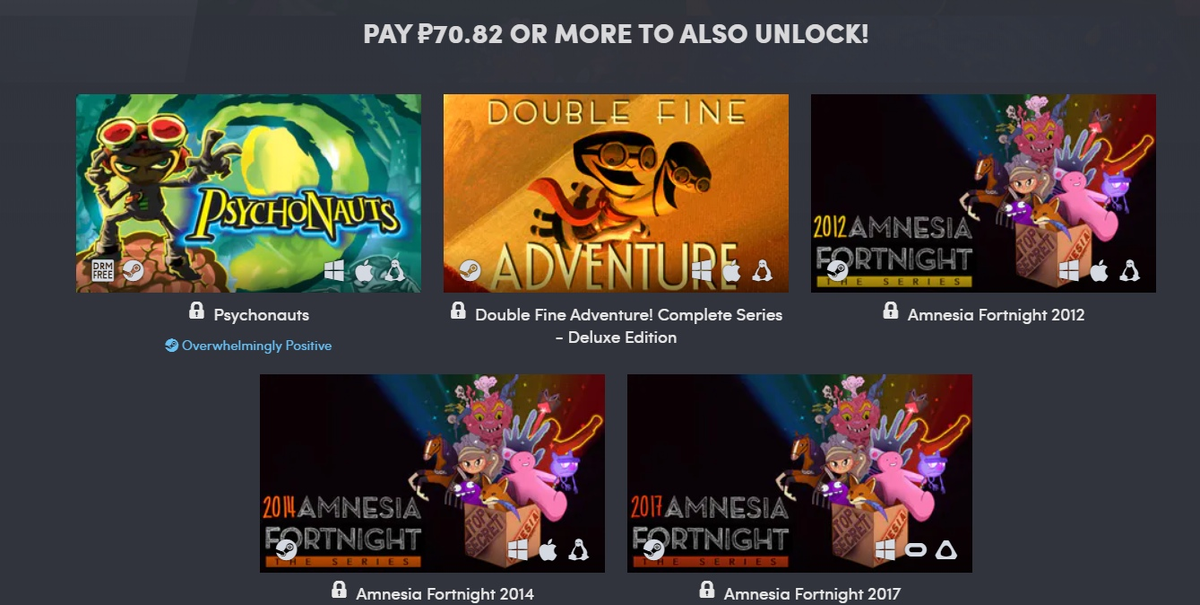Select the Amnesia Fortnight 2014 thumbnail
1200x605 pixels.
(x=432, y=474)
